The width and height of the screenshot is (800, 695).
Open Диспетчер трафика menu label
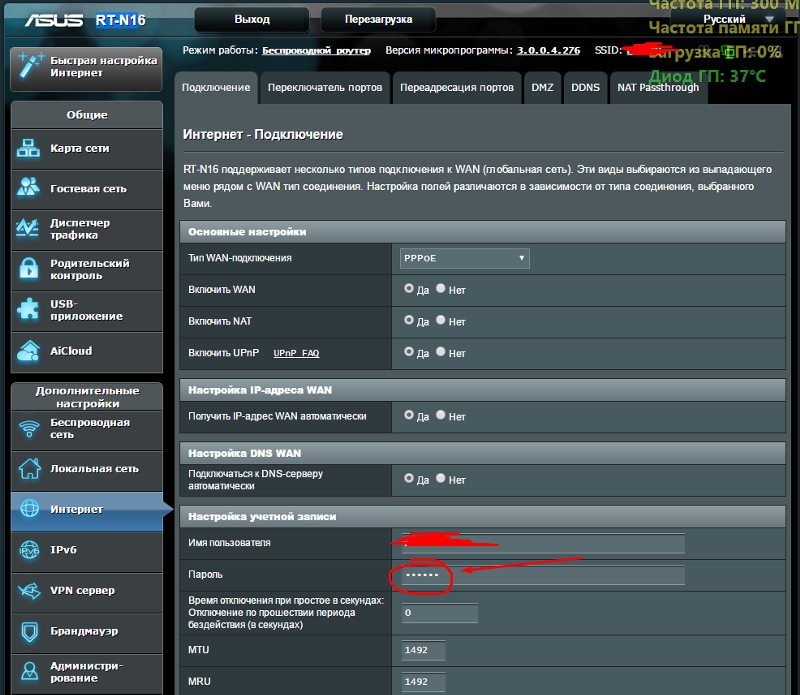coord(80,229)
